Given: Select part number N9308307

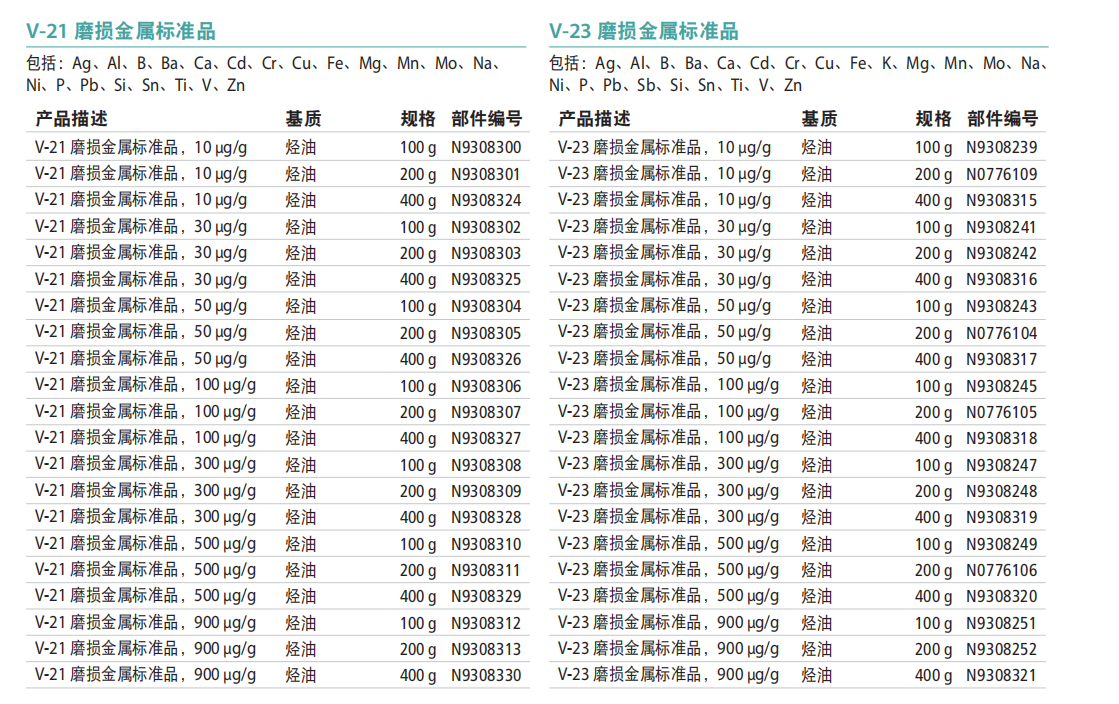Looking at the screenshot, I should [486, 413].
